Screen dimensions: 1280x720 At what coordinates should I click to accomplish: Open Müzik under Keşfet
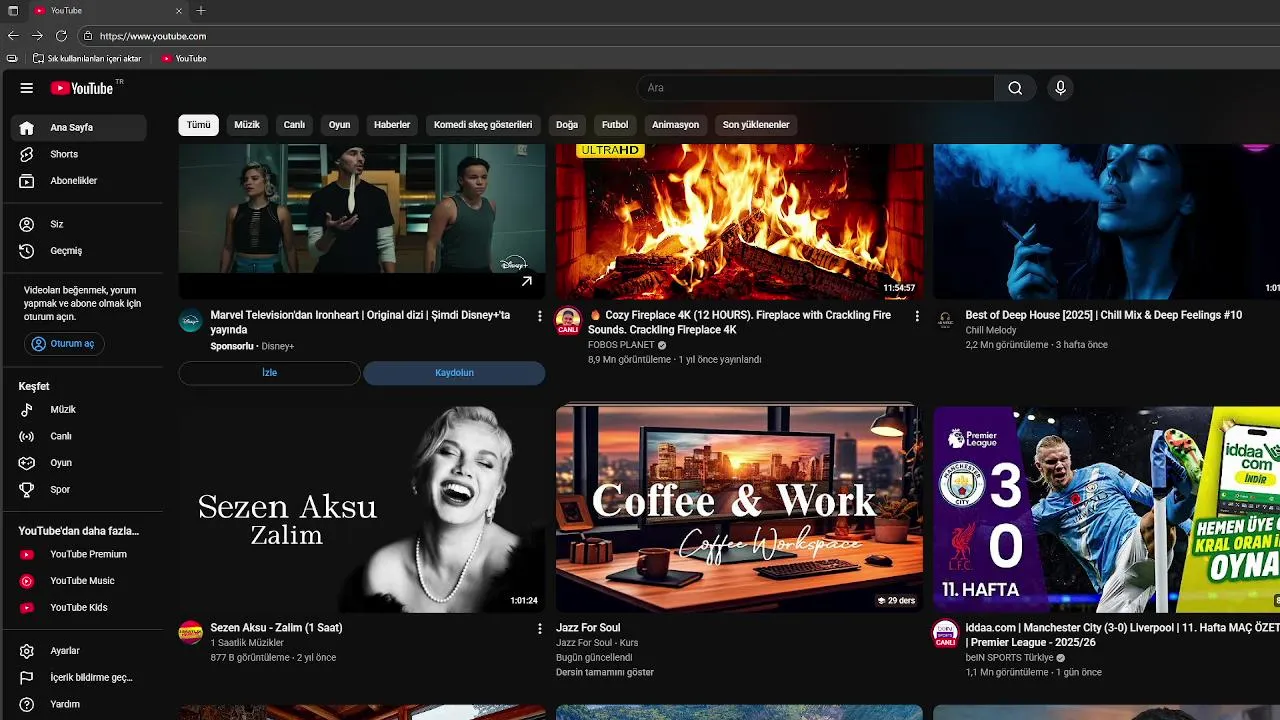79,410
